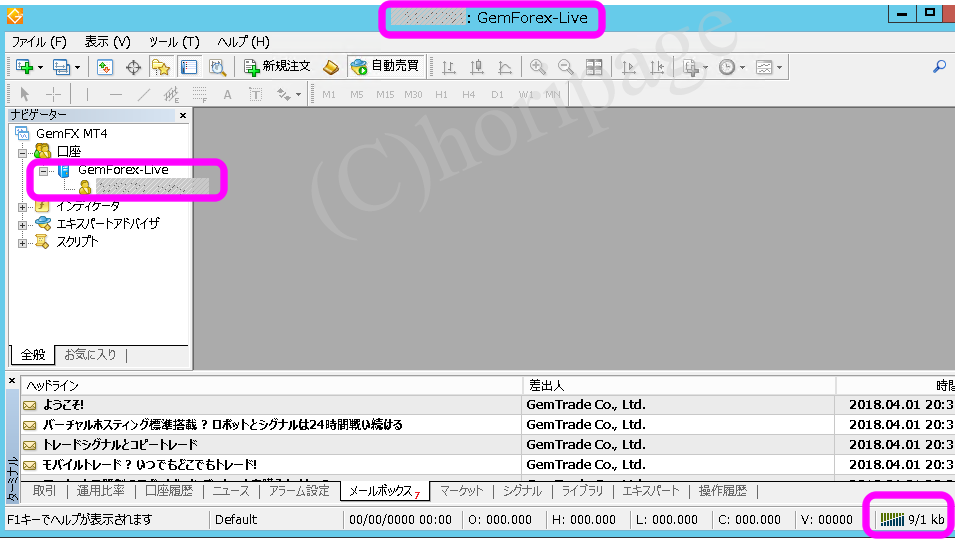Switch to the 取引 terminal tab

[44, 491]
